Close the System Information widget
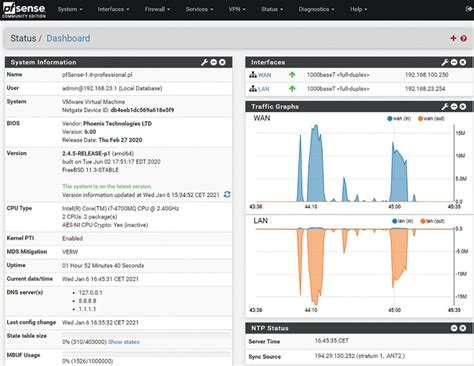Image resolution: width=474 pixels, height=366 pixels. pyautogui.click(x=222, y=62)
